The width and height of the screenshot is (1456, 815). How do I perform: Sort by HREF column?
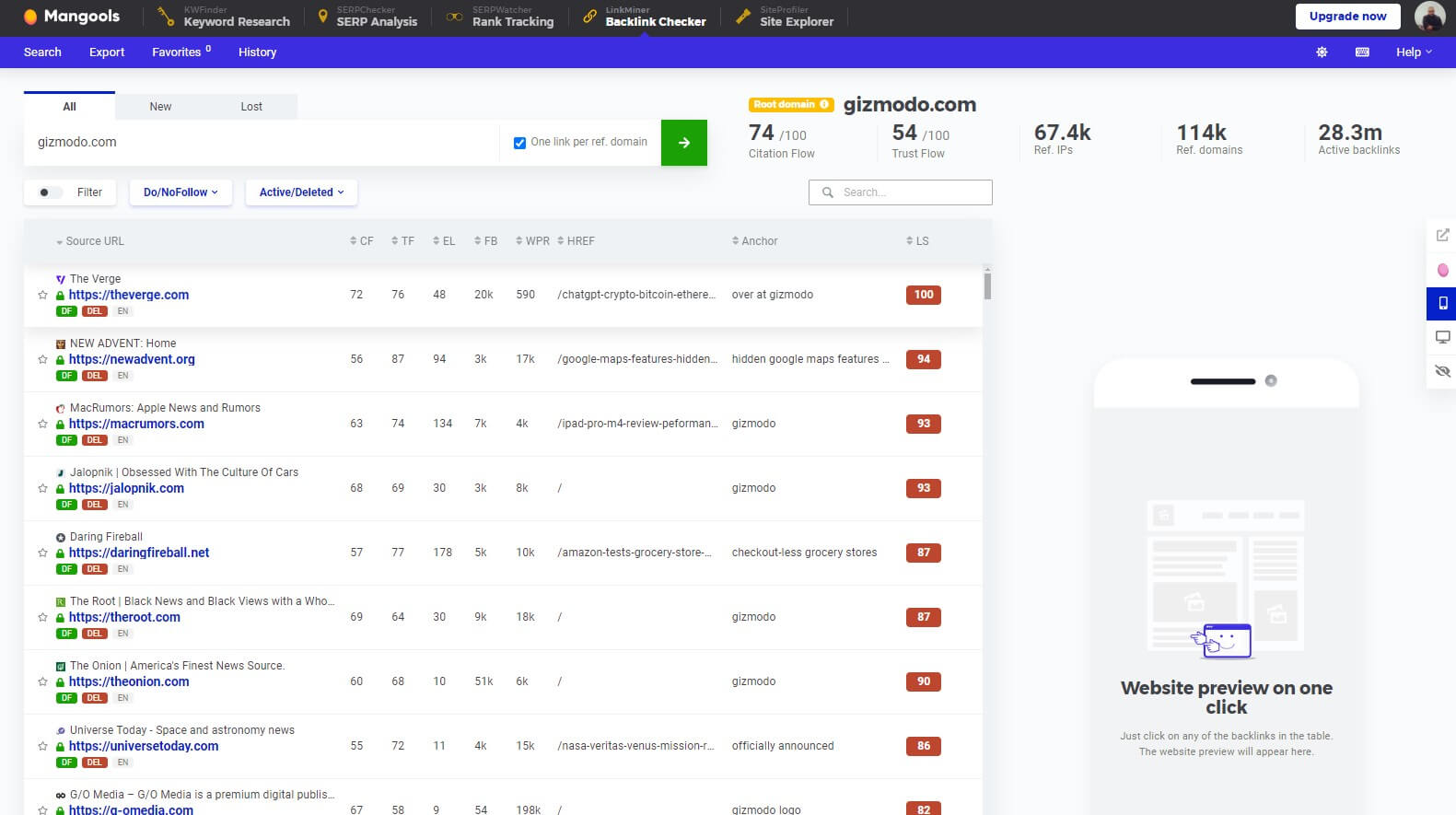(576, 241)
